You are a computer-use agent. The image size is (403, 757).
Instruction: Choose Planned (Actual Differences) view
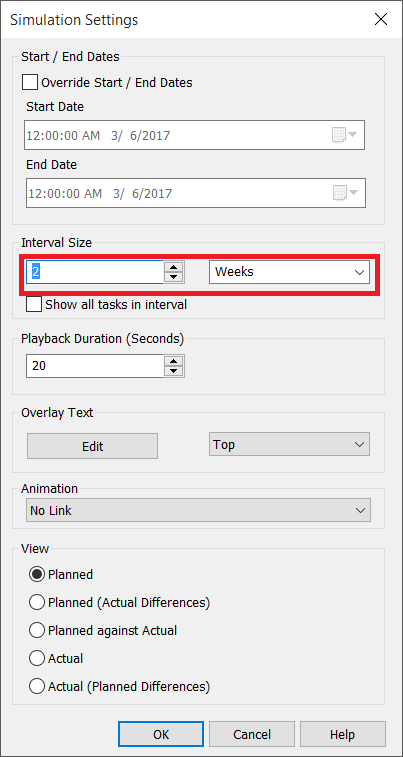point(37,603)
